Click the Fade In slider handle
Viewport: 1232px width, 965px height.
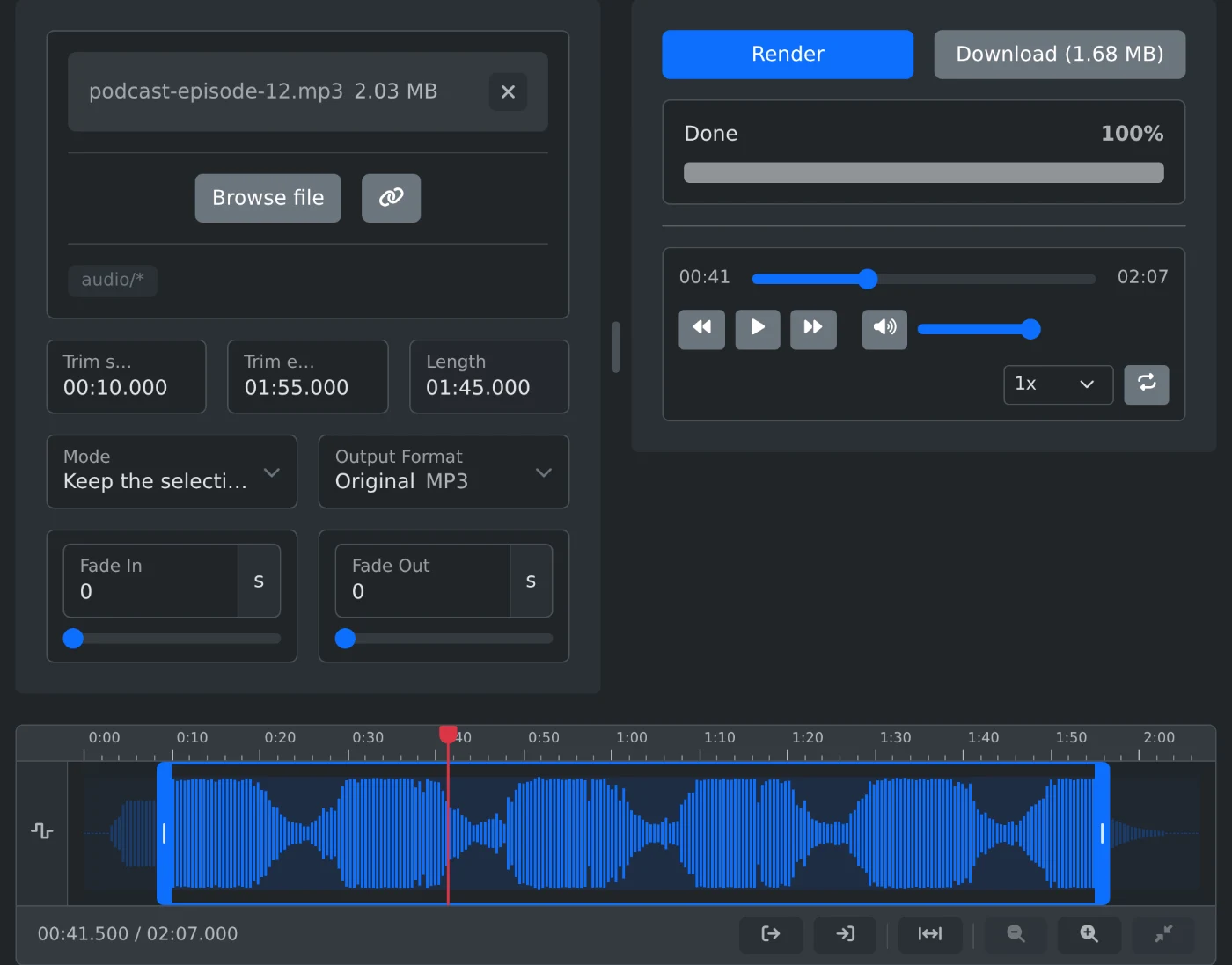pyautogui.click(x=74, y=639)
